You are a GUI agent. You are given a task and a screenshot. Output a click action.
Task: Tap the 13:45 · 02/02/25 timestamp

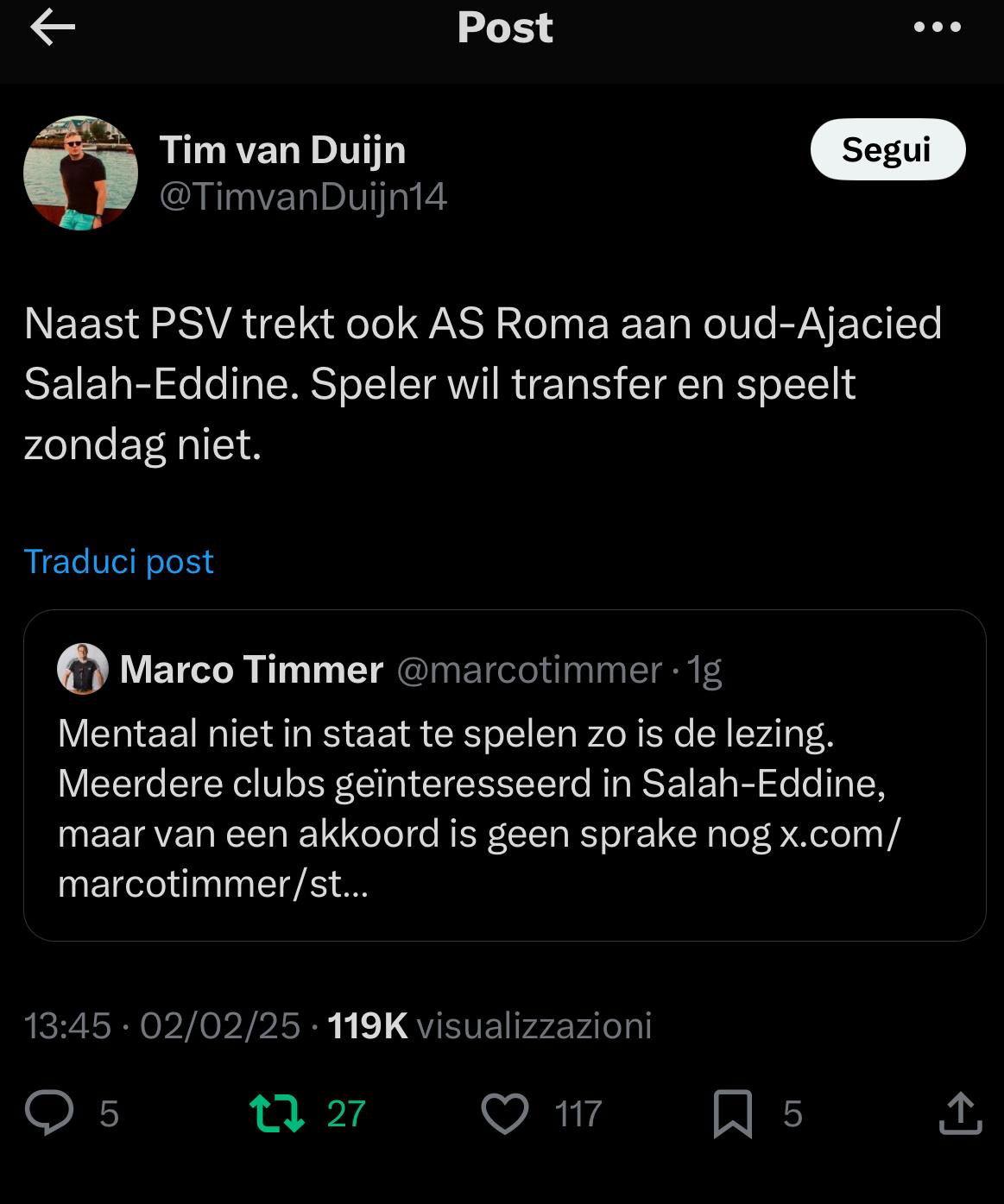click(162, 1025)
